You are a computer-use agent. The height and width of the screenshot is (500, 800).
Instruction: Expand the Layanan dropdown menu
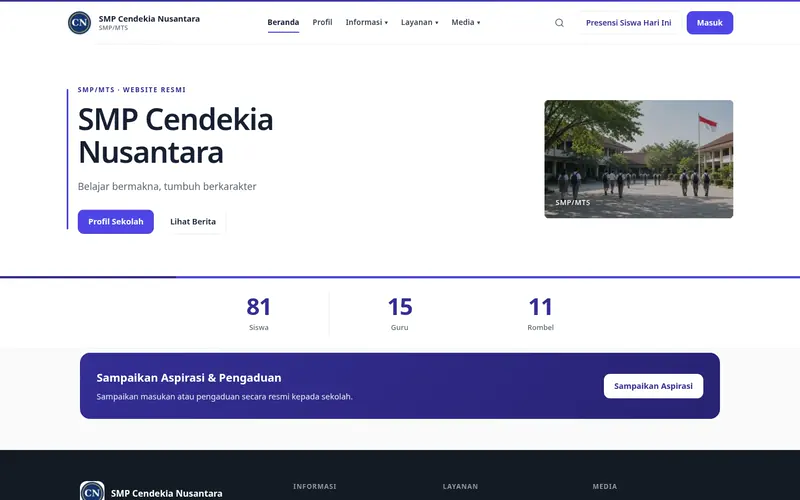coord(419,22)
